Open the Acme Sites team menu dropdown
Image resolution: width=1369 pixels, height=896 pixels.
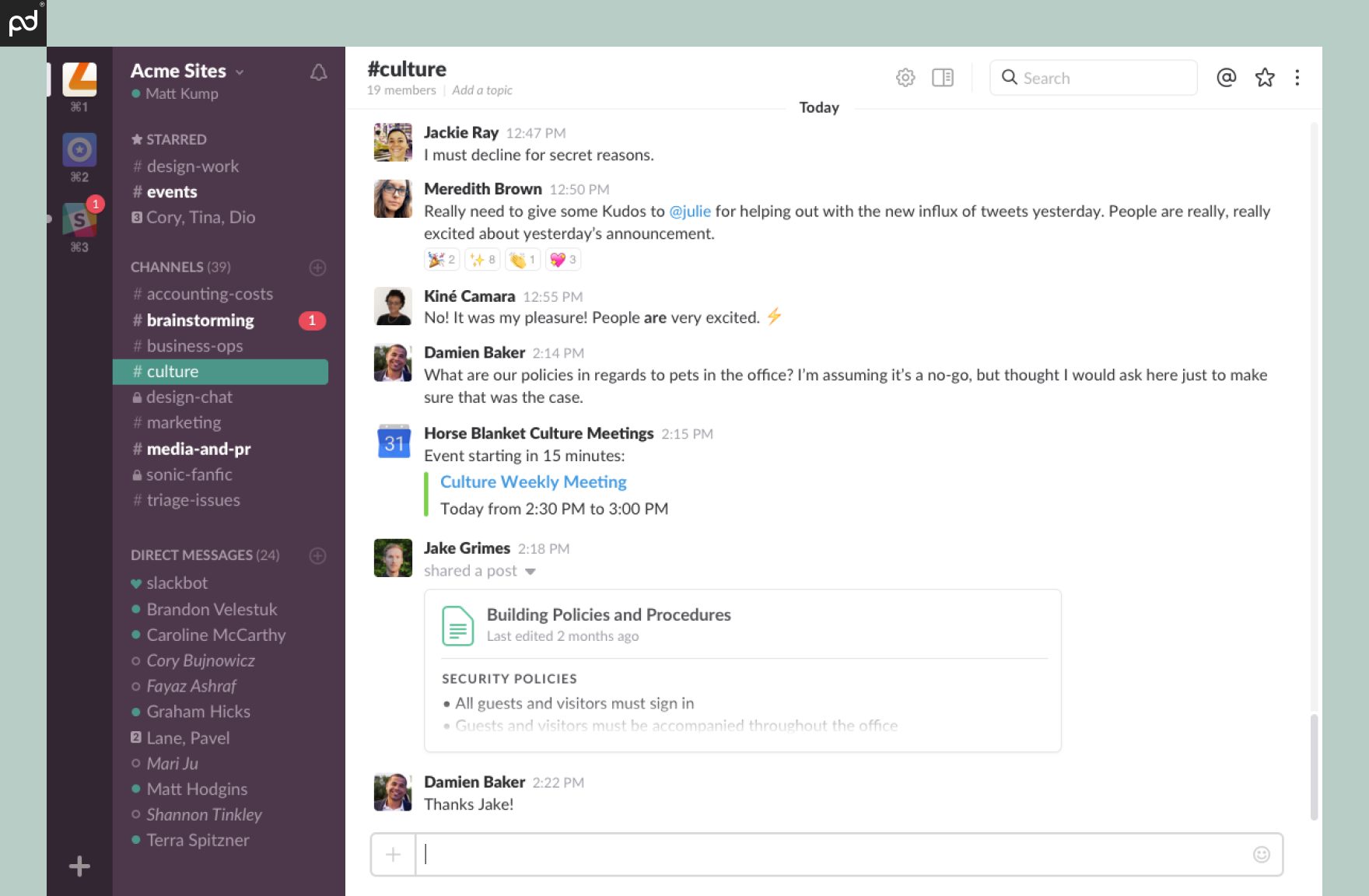click(187, 71)
